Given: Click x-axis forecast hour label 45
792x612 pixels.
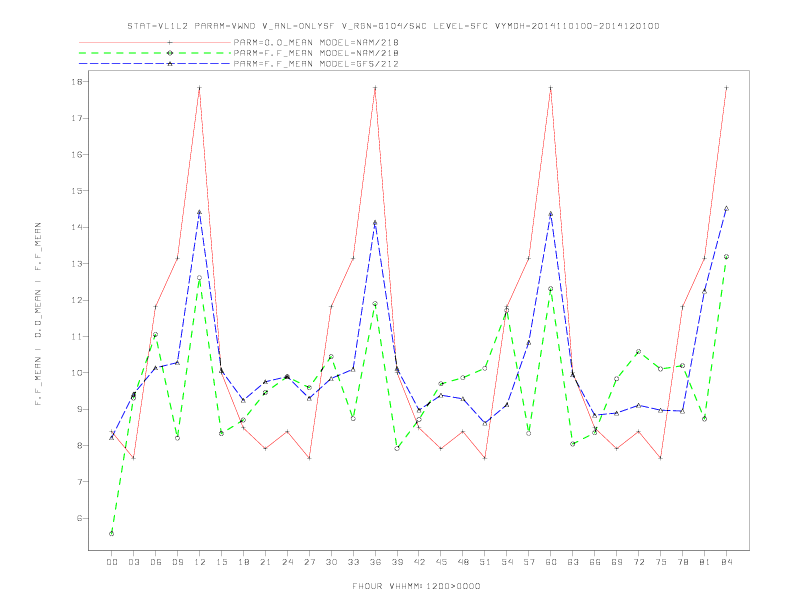Looking at the screenshot, I should (441, 562).
